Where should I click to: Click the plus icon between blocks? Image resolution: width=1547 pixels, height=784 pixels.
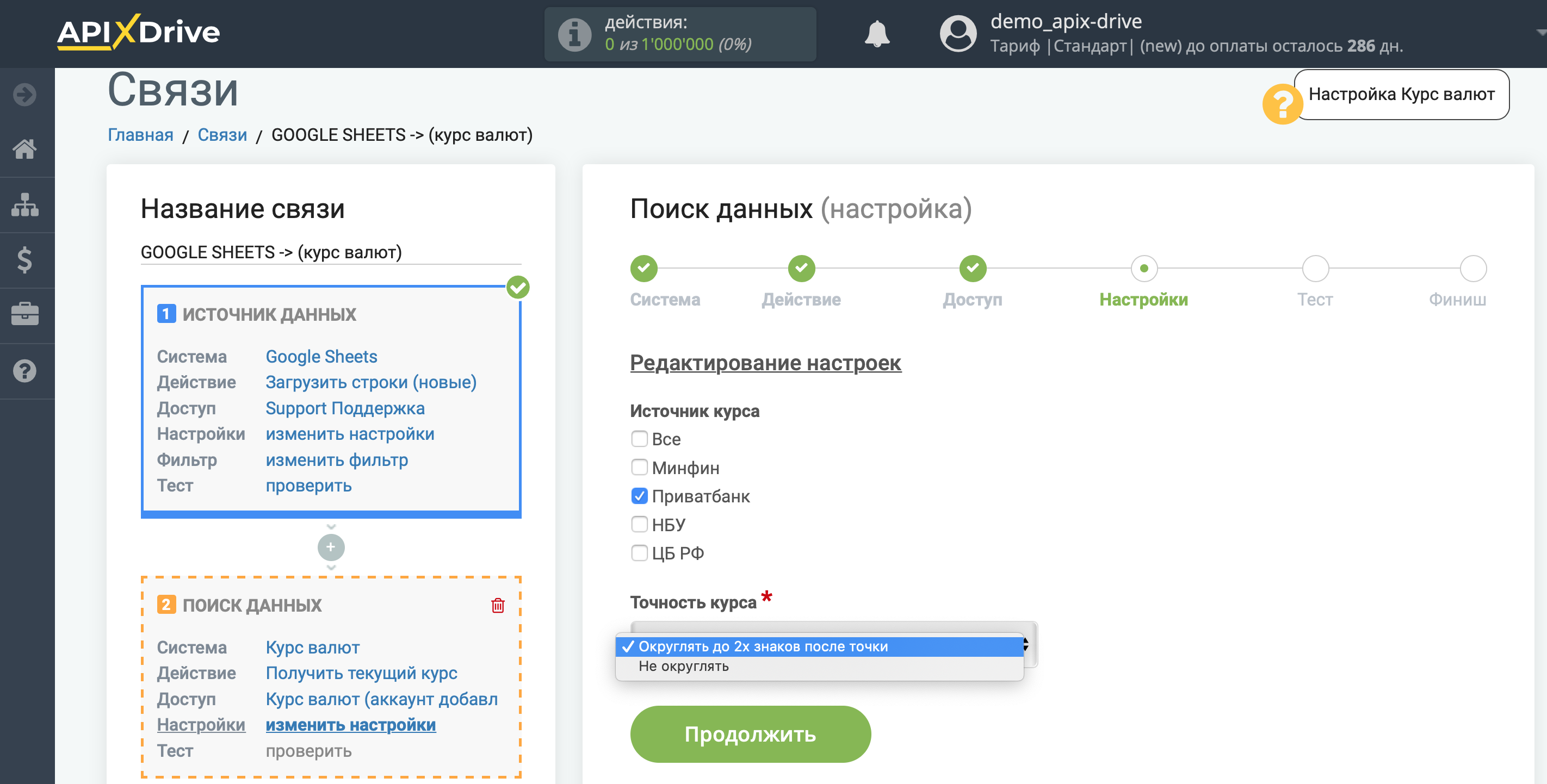coord(331,547)
